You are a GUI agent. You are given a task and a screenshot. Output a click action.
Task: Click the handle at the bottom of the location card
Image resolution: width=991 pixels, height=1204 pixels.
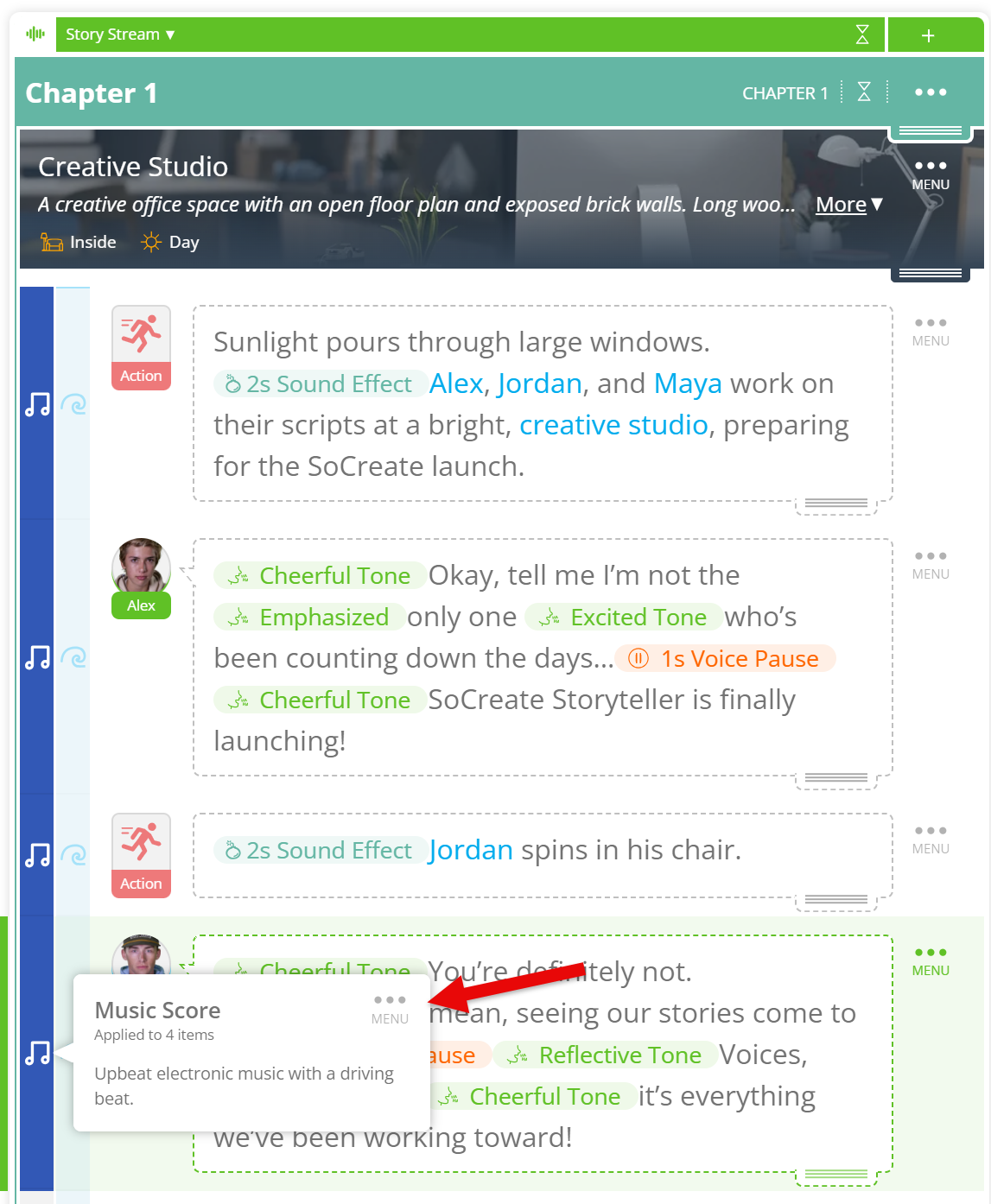coord(931,274)
